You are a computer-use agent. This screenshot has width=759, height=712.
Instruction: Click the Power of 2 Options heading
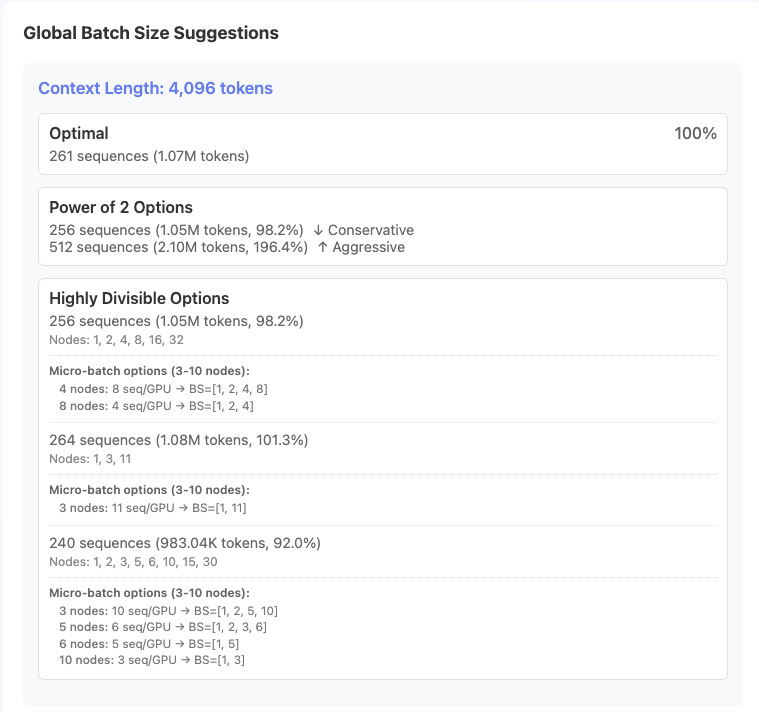click(121, 208)
